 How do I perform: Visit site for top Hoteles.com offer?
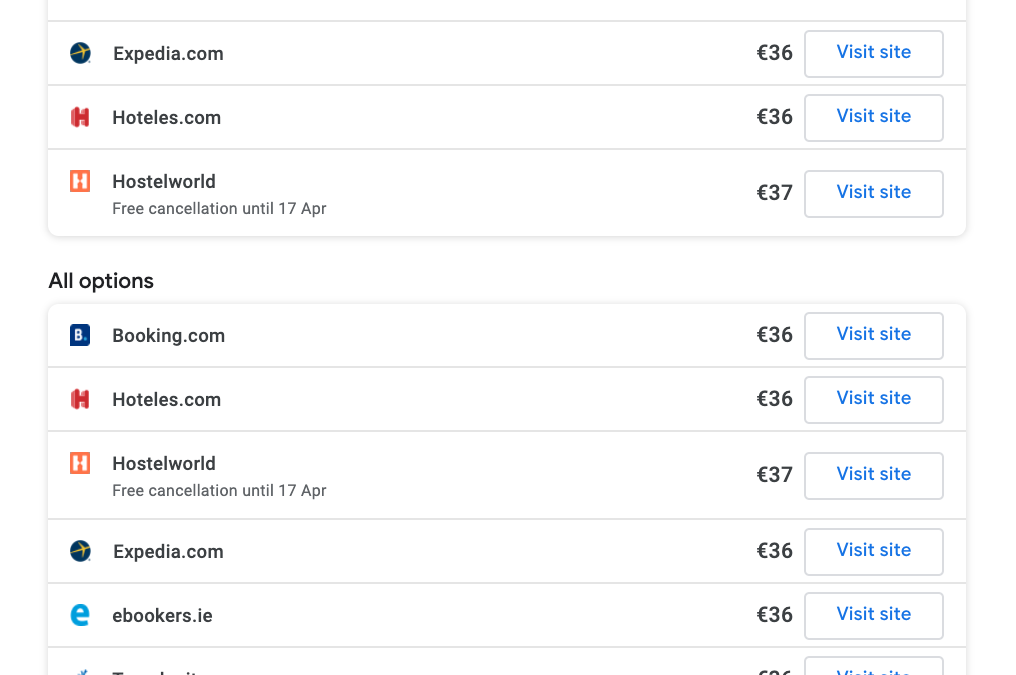873,118
